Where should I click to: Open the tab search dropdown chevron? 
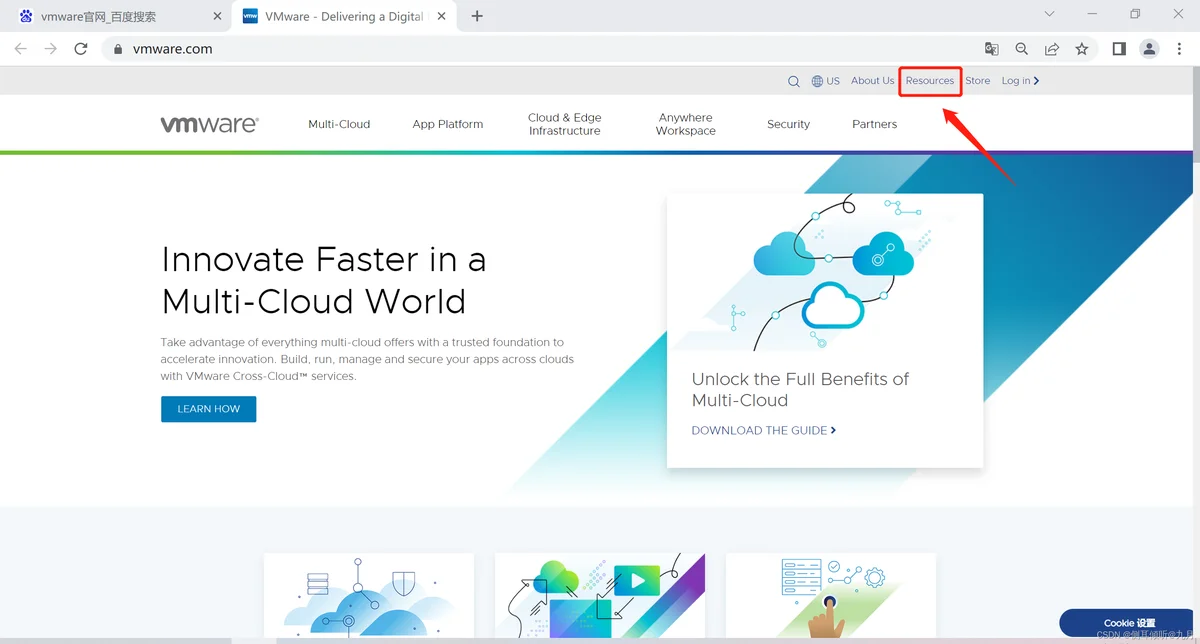coord(1049,14)
